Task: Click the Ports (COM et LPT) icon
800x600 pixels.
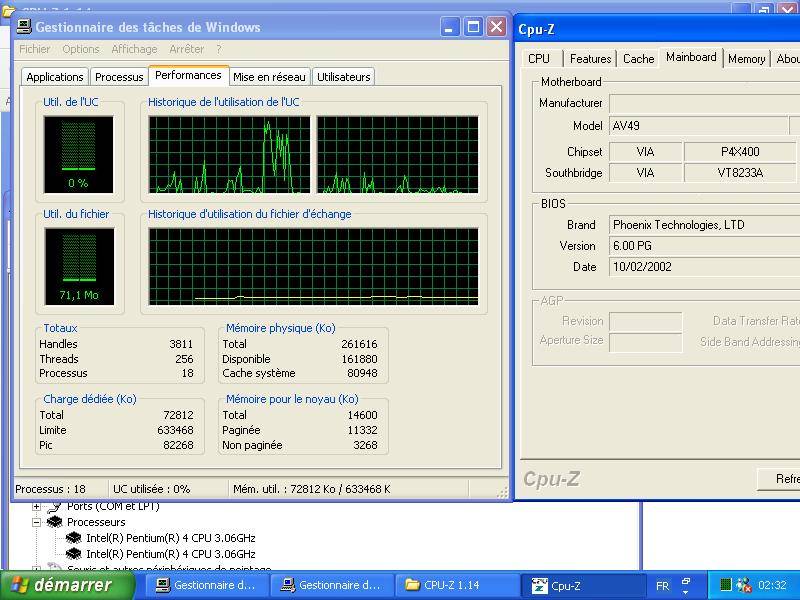Action: pyautogui.click(x=55, y=507)
